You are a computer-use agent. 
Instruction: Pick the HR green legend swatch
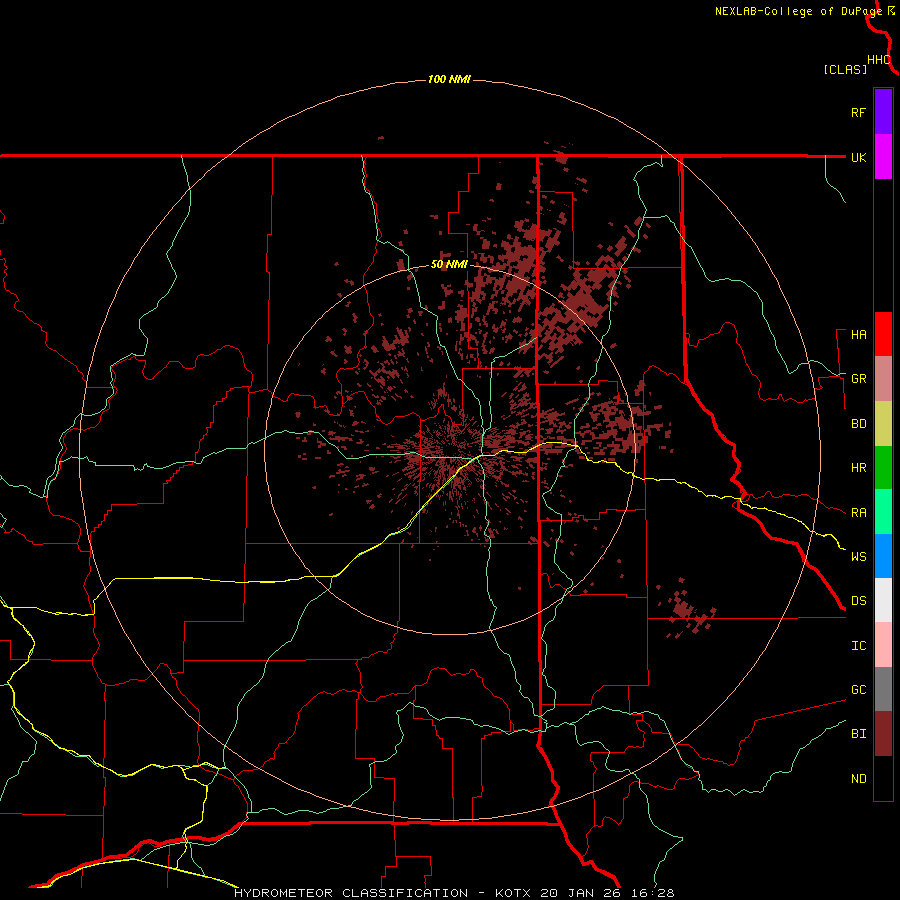(x=883, y=468)
